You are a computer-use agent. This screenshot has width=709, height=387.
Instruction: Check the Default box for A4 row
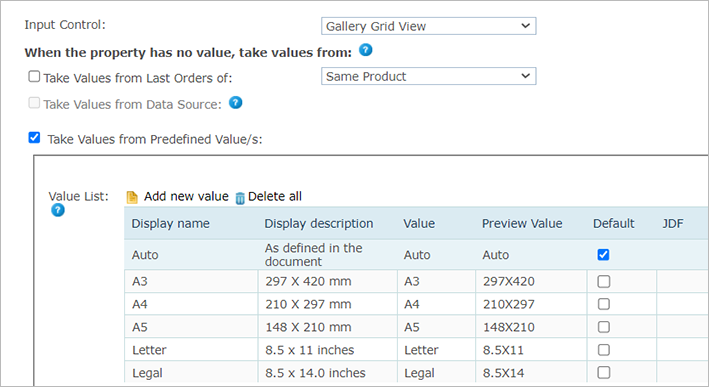pyautogui.click(x=603, y=304)
